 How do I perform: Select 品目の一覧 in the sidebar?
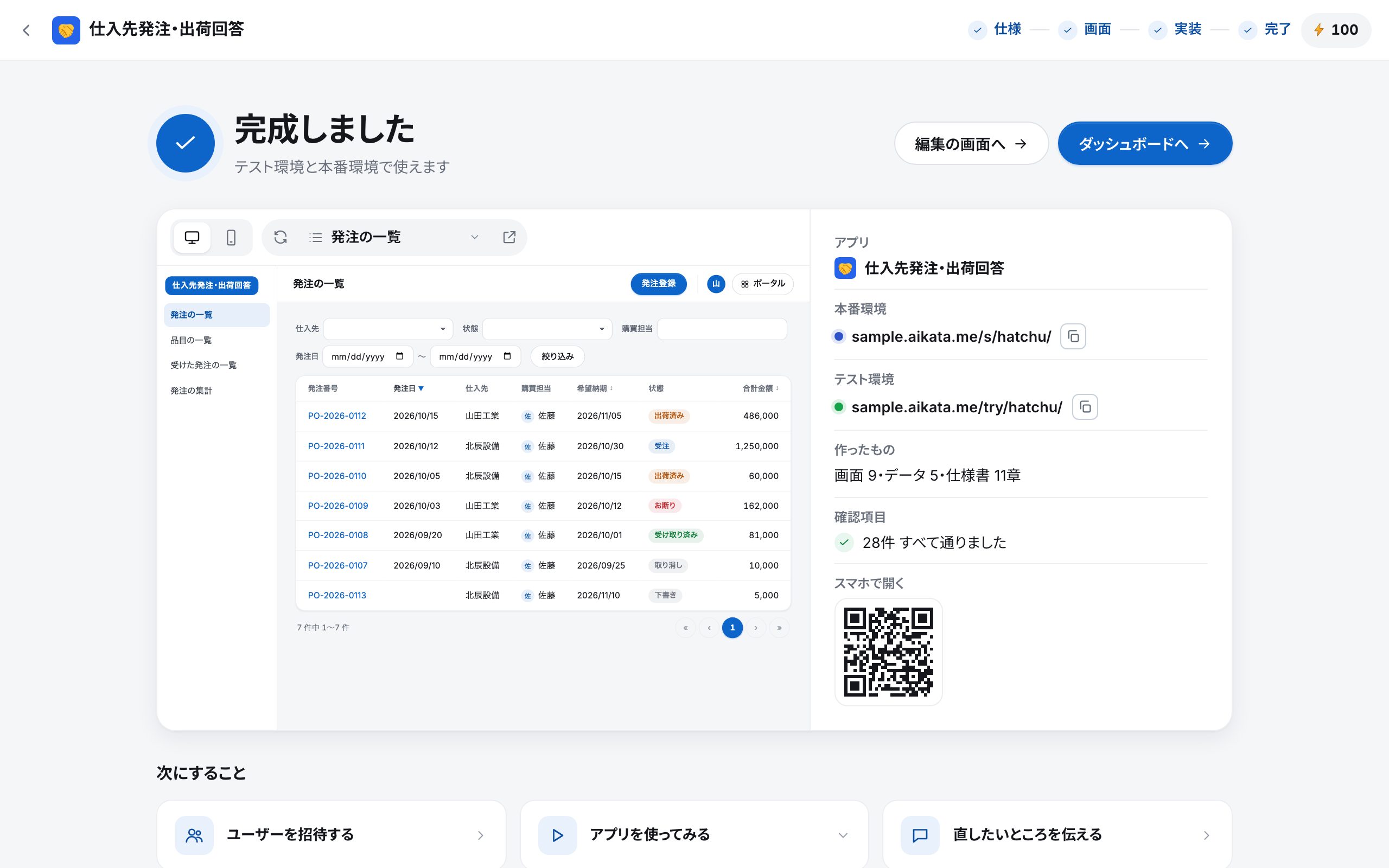coord(217,341)
